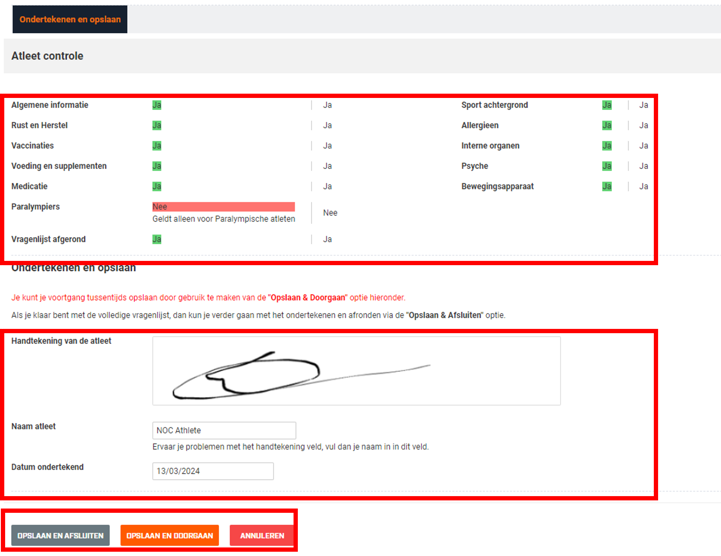Image resolution: width=721 pixels, height=556 pixels.
Task: Click the Opslaan en Doorgaan button
Action: point(170,535)
